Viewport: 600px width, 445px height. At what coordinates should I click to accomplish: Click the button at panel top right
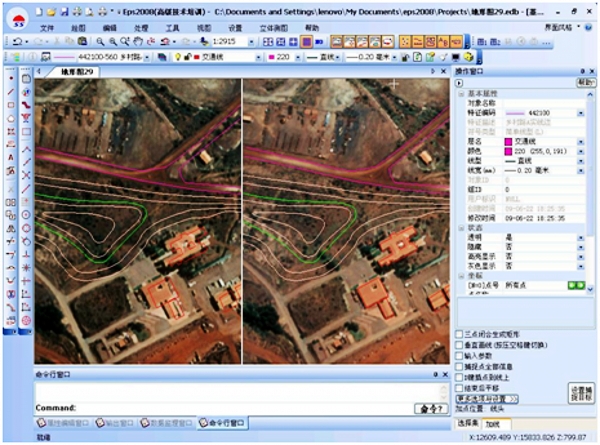(586, 83)
